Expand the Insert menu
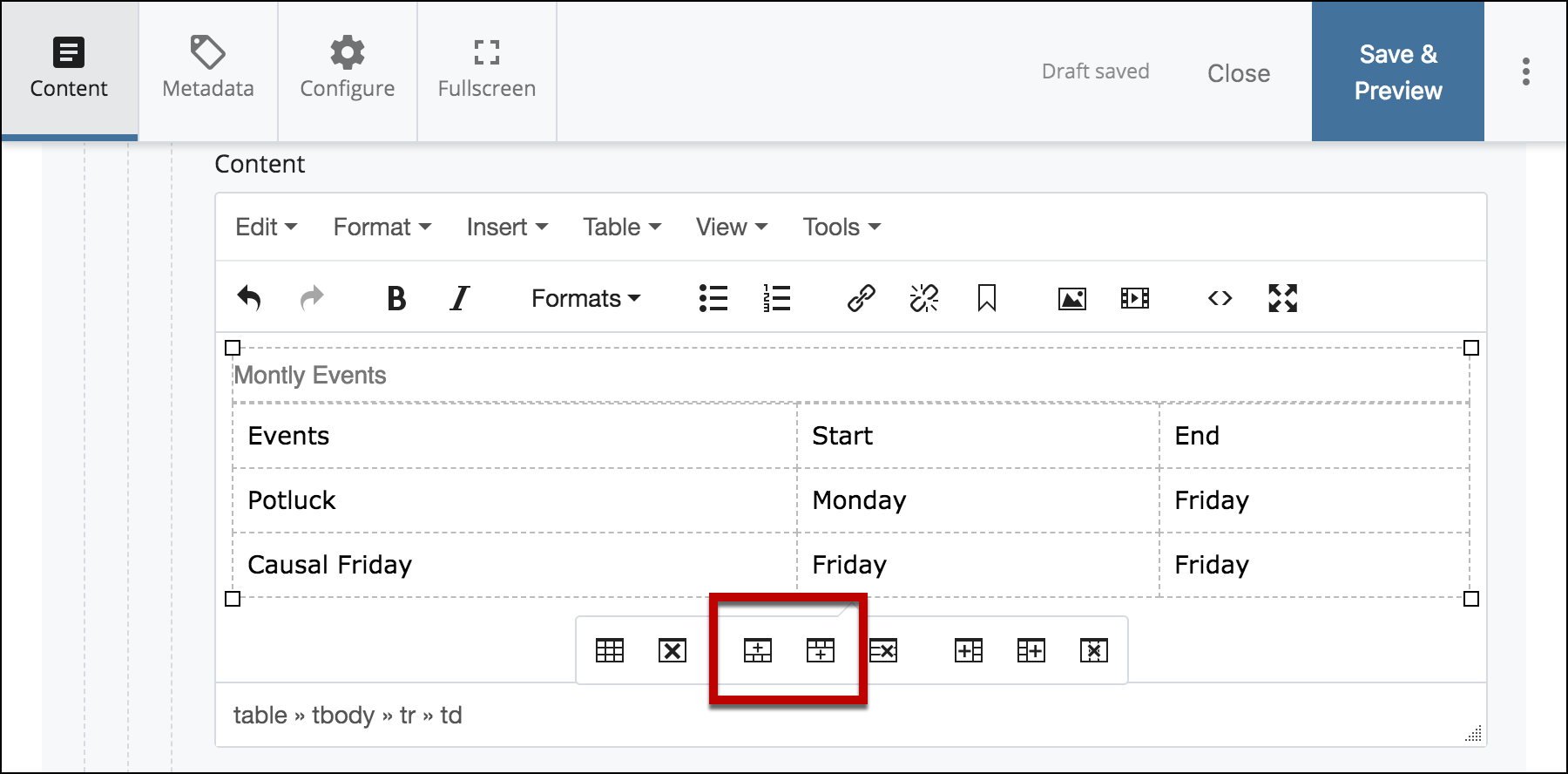The width and height of the screenshot is (1568, 774). pos(506,227)
